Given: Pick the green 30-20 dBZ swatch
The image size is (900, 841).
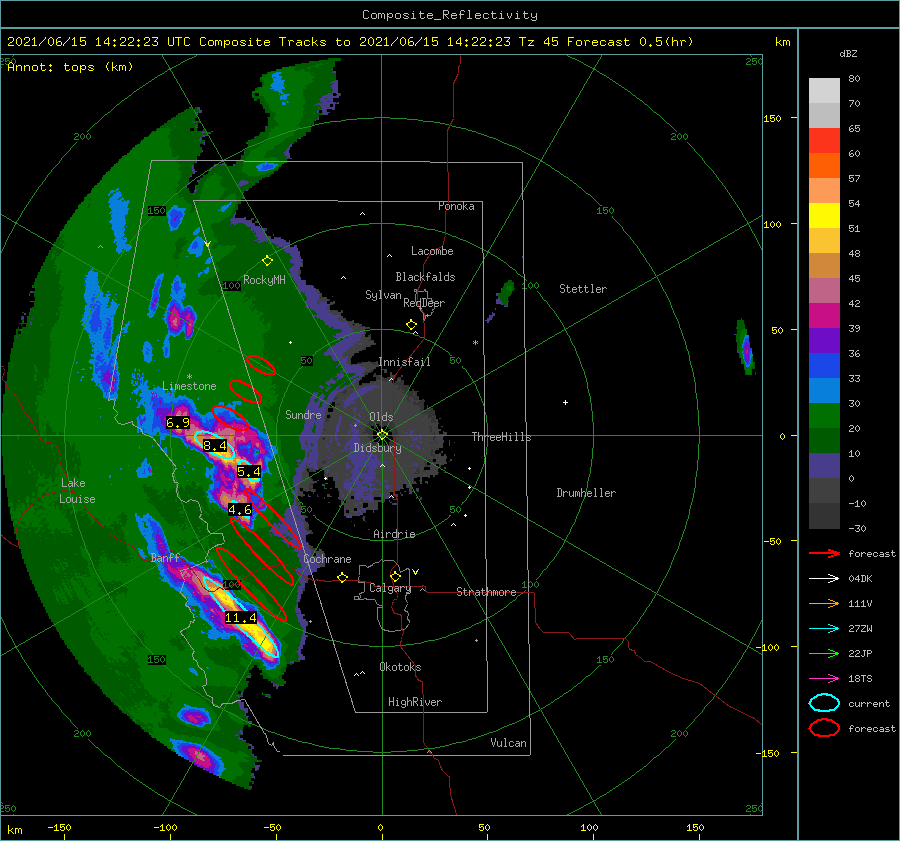Looking at the screenshot, I should tap(824, 416).
